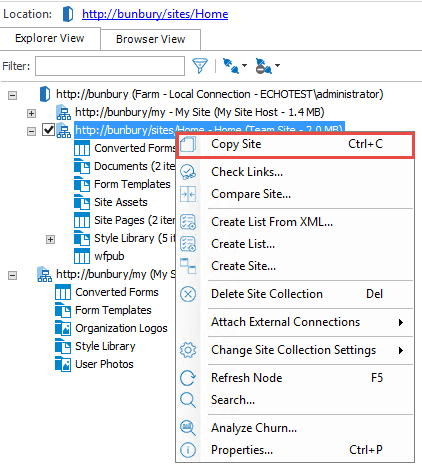
Task: Switch to the Explorer View tab
Action: 50,39
